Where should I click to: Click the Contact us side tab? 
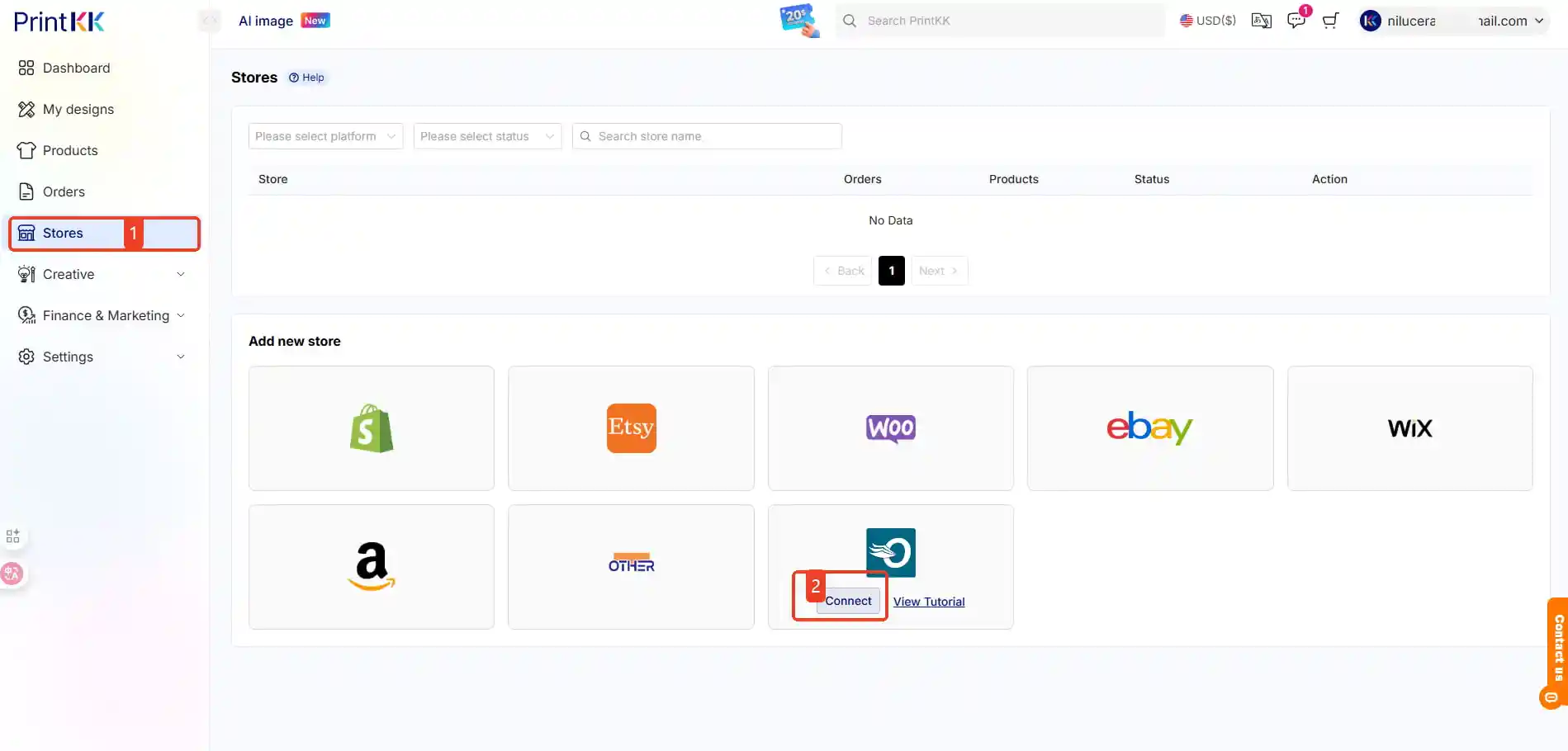point(1557,648)
